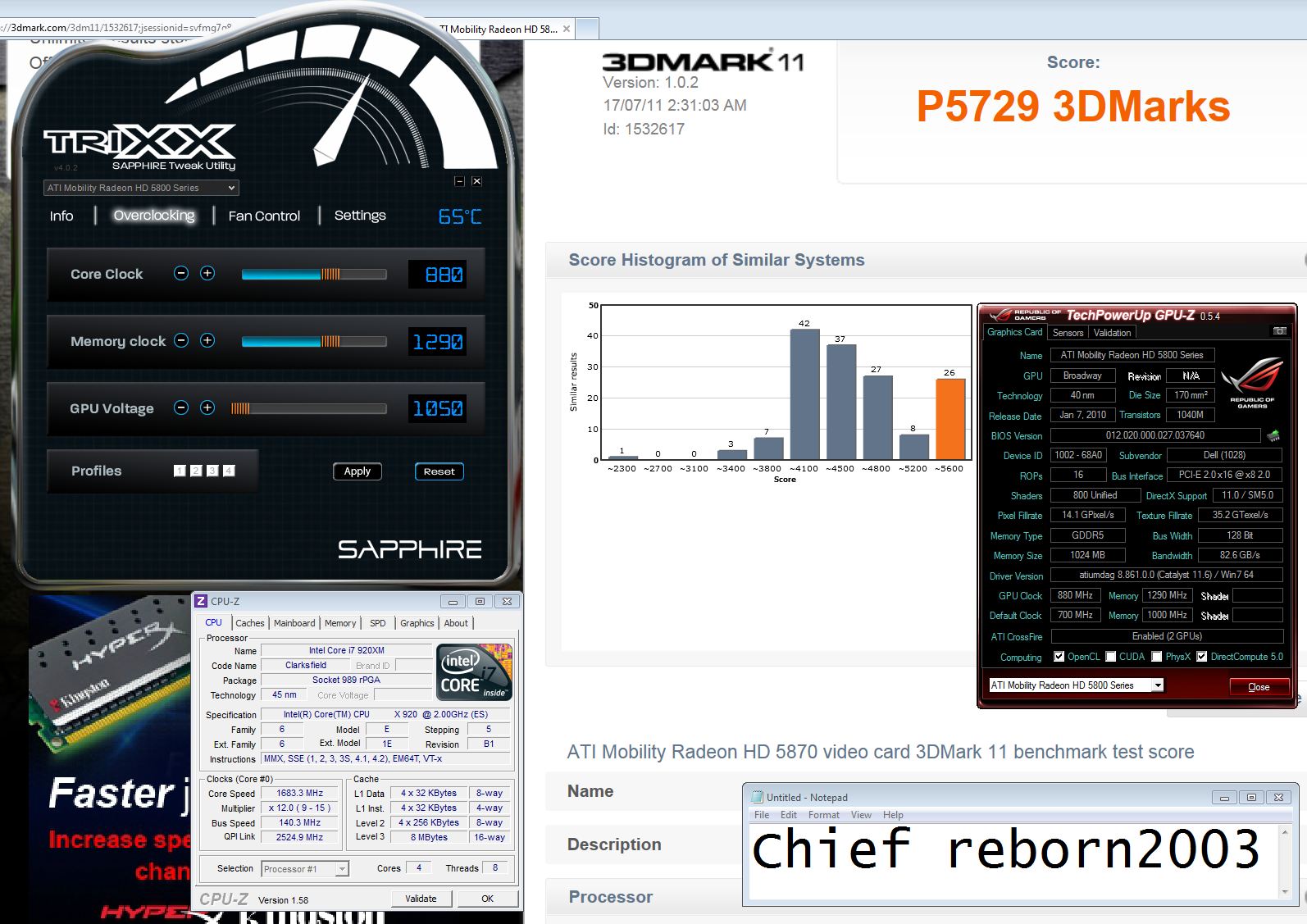The height and width of the screenshot is (924, 1307).
Task: Click the GPU-Z screenshot camera icon
Action: (x=1279, y=331)
